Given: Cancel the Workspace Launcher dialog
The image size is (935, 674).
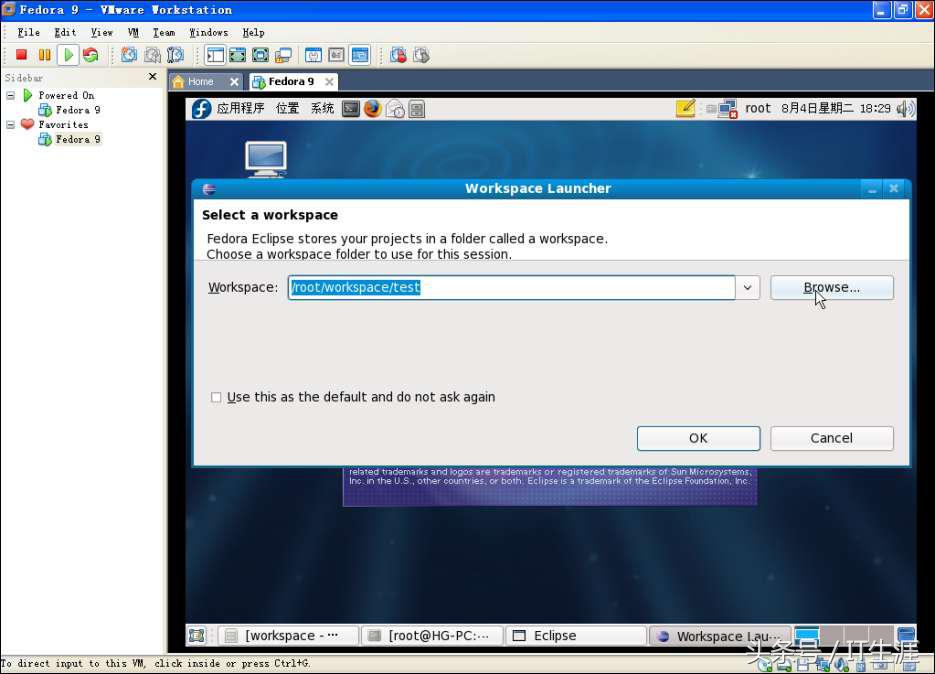Looking at the screenshot, I should pyautogui.click(x=831, y=438).
